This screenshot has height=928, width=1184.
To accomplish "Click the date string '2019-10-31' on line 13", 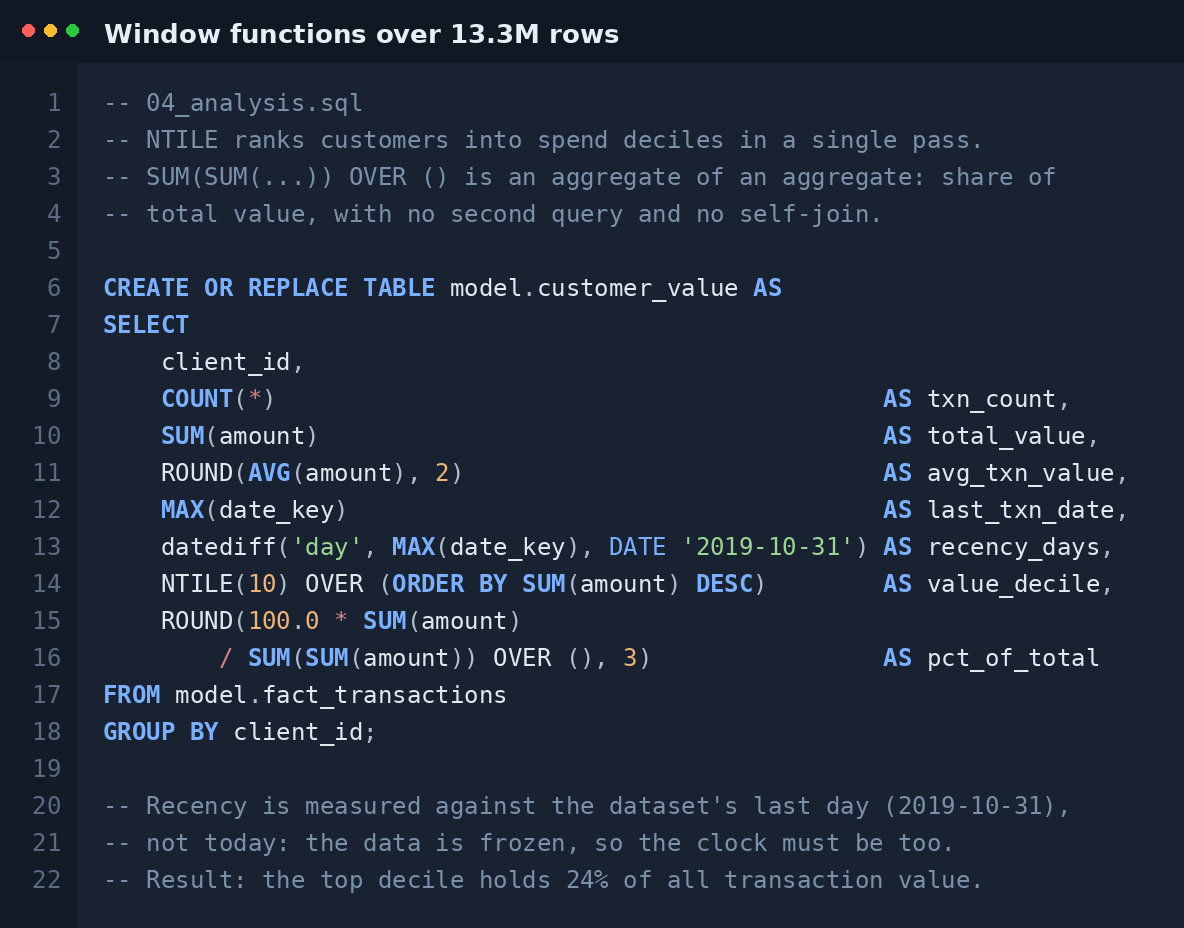I will click(x=767, y=547).
